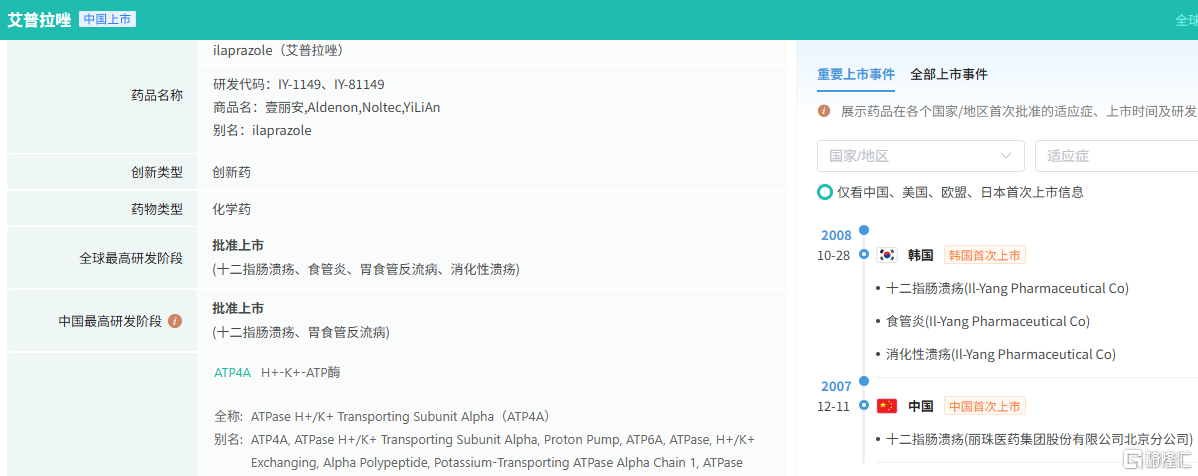The image size is (1198, 476).
Task: Click the 别名：ilaprazole line
Action: pyautogui.click(x=262, y=131)
